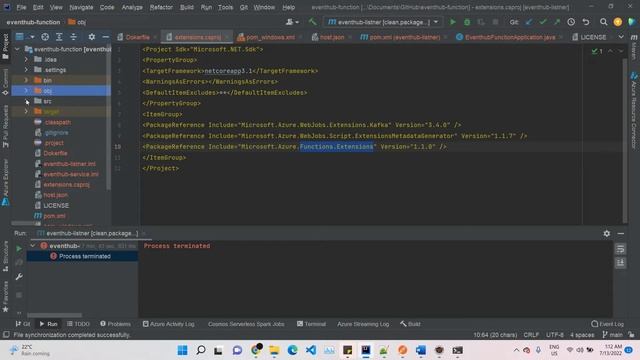
Task: Open the run configuration dropdown eventhub-listner
Action: 384,22
